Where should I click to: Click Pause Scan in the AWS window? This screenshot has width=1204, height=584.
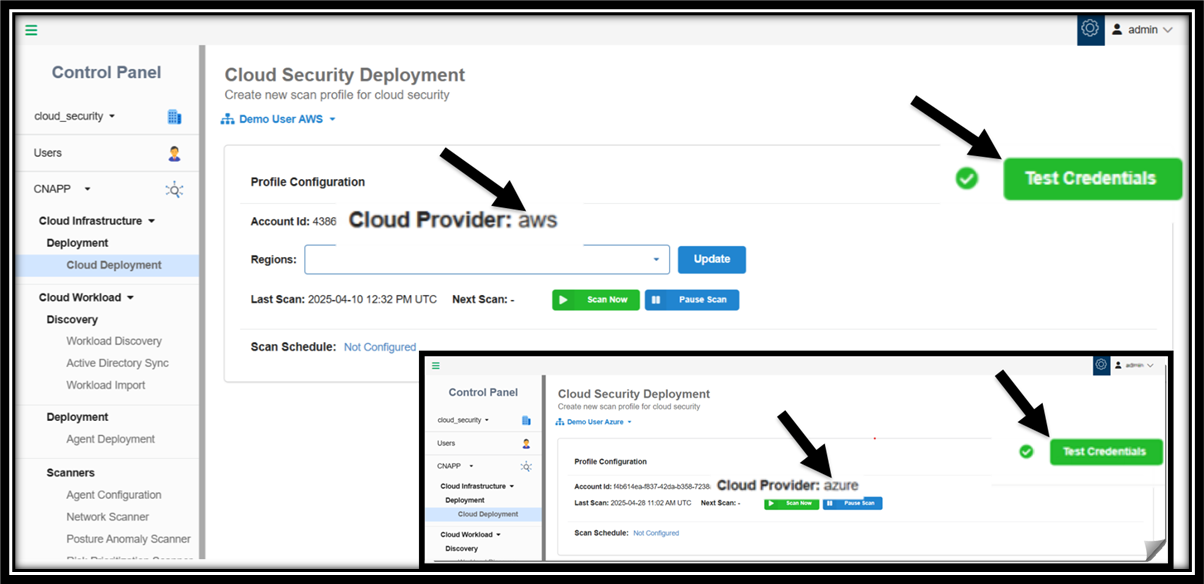[692, 300]
